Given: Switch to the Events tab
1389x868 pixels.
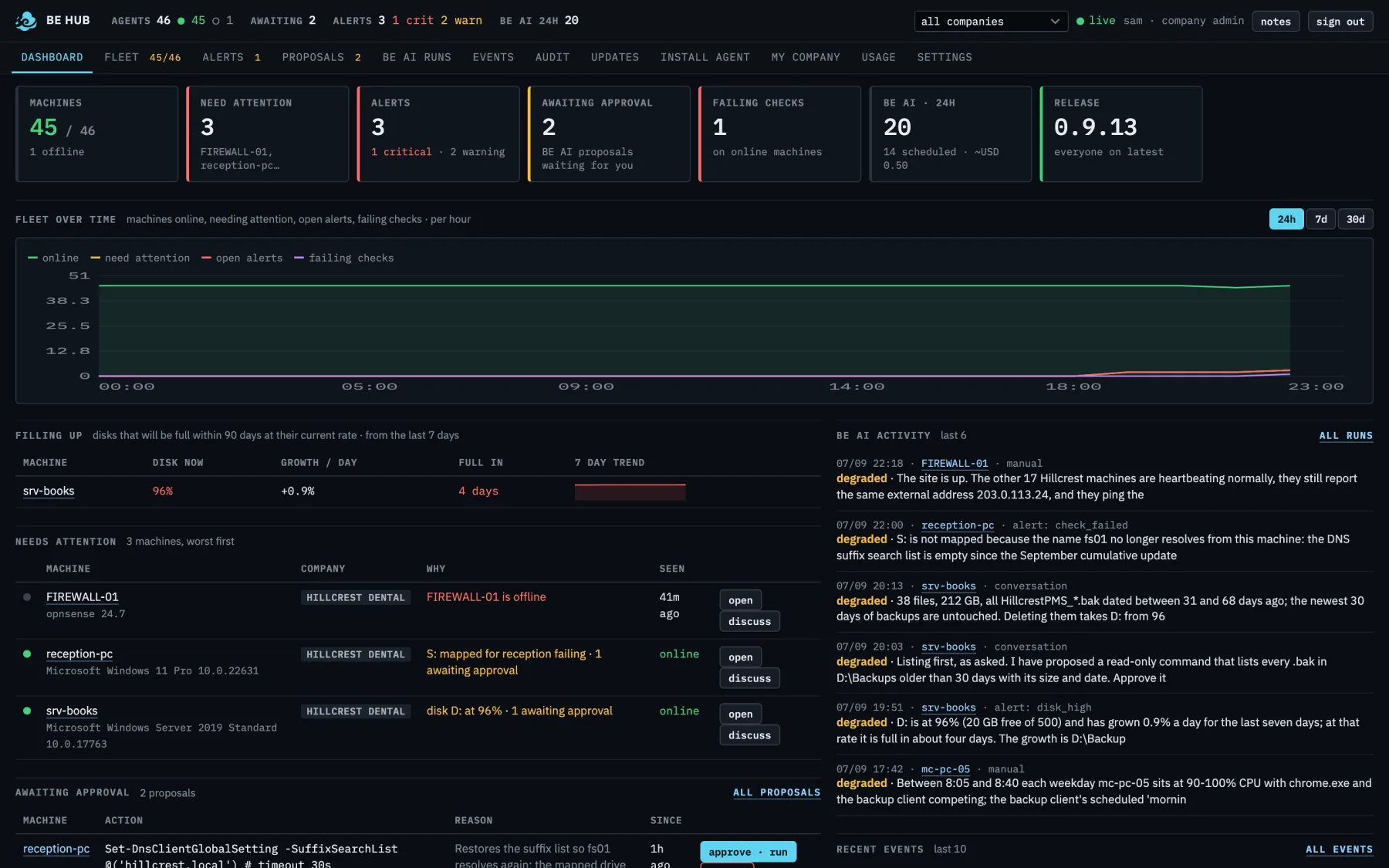Looking at the screenshot, I should coord(493,57).
